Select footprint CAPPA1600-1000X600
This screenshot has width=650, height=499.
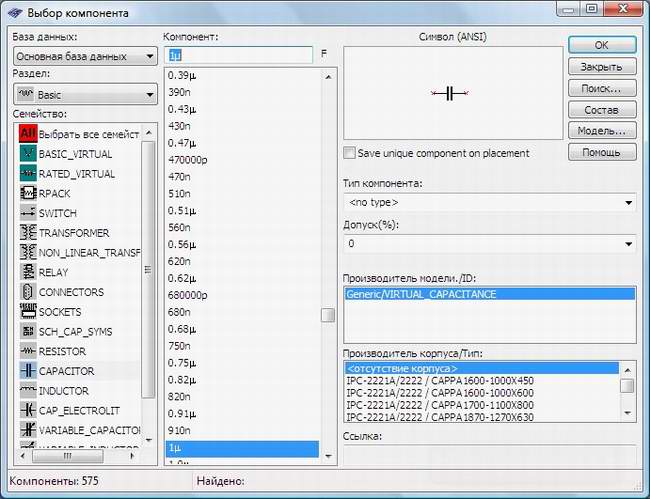[x=440, y=393]
